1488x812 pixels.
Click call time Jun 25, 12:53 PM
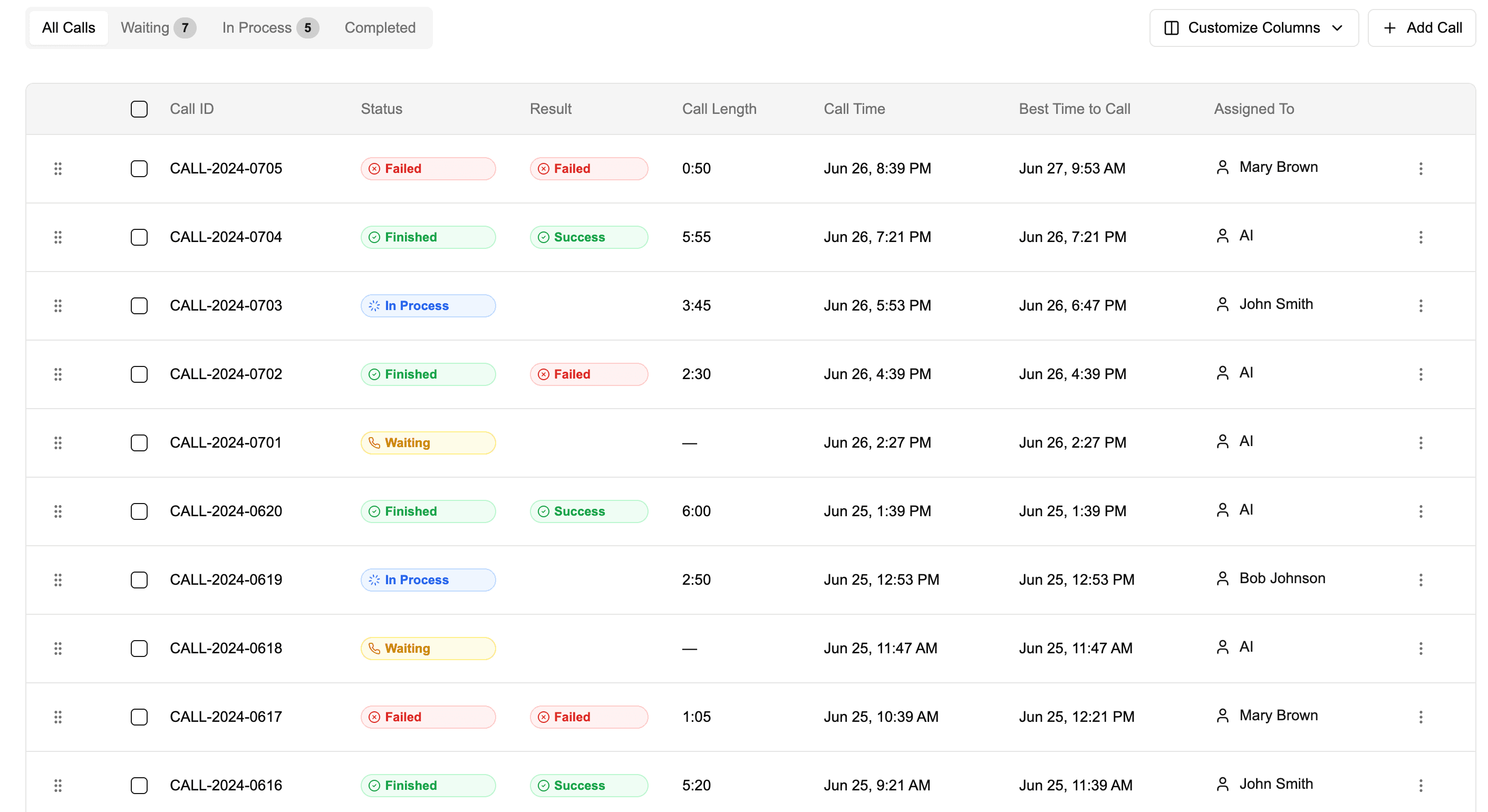(882, 580)
